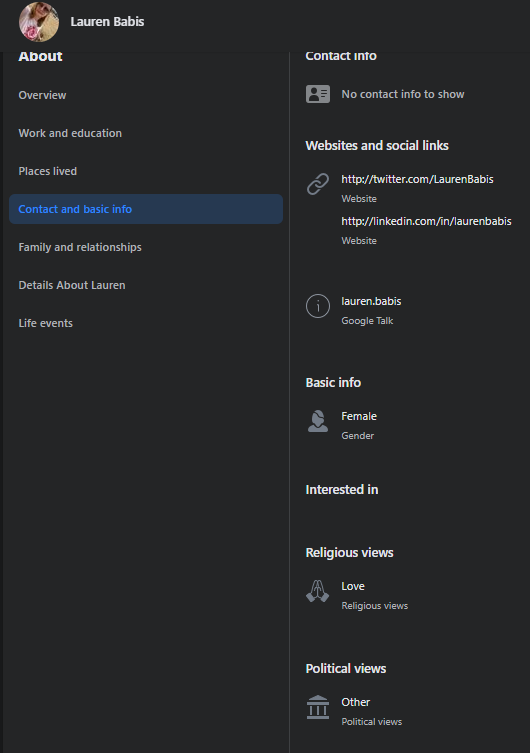
Task: Select Contact and basic info tab
Action: 146,209
